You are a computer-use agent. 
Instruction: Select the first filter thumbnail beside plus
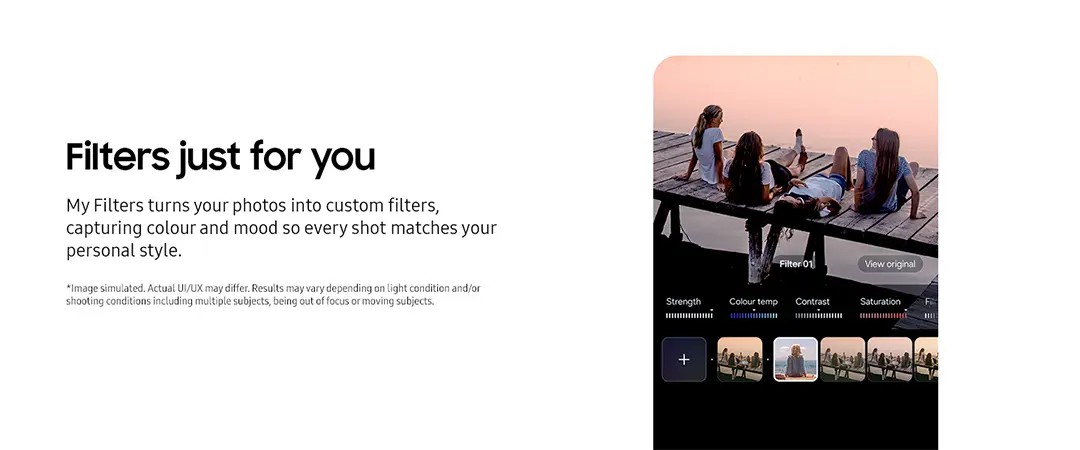740,359
